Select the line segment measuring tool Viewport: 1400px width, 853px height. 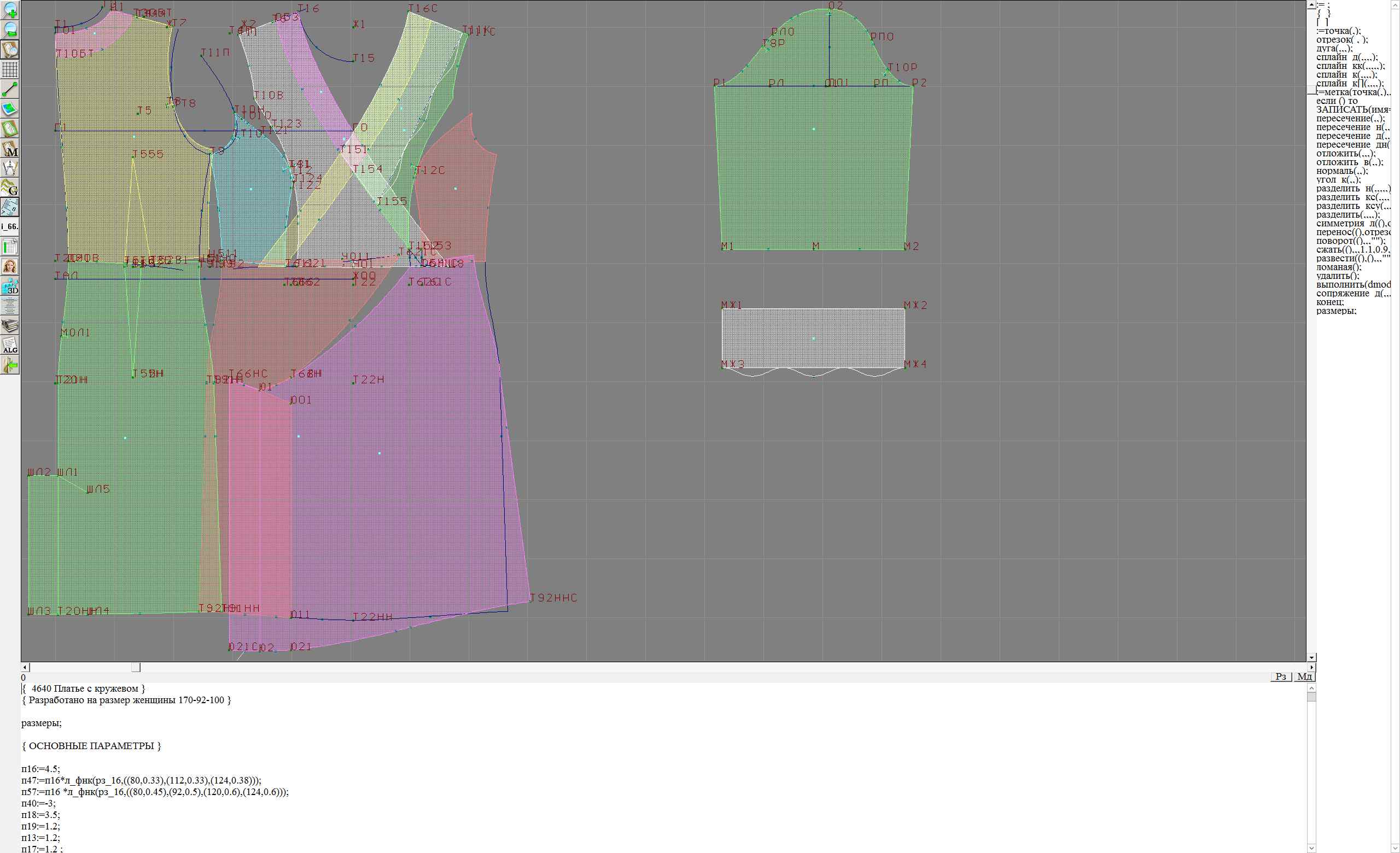click(10, 89)
